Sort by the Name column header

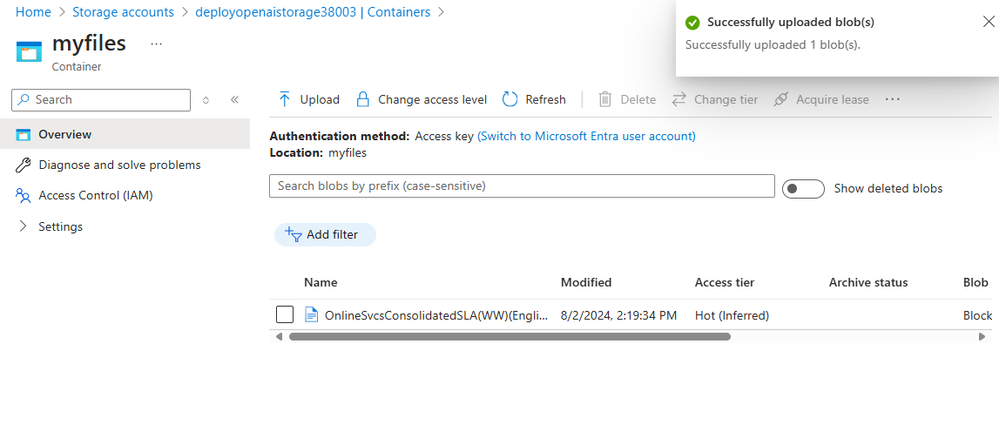pyautogui.click(x=320, y=282)
